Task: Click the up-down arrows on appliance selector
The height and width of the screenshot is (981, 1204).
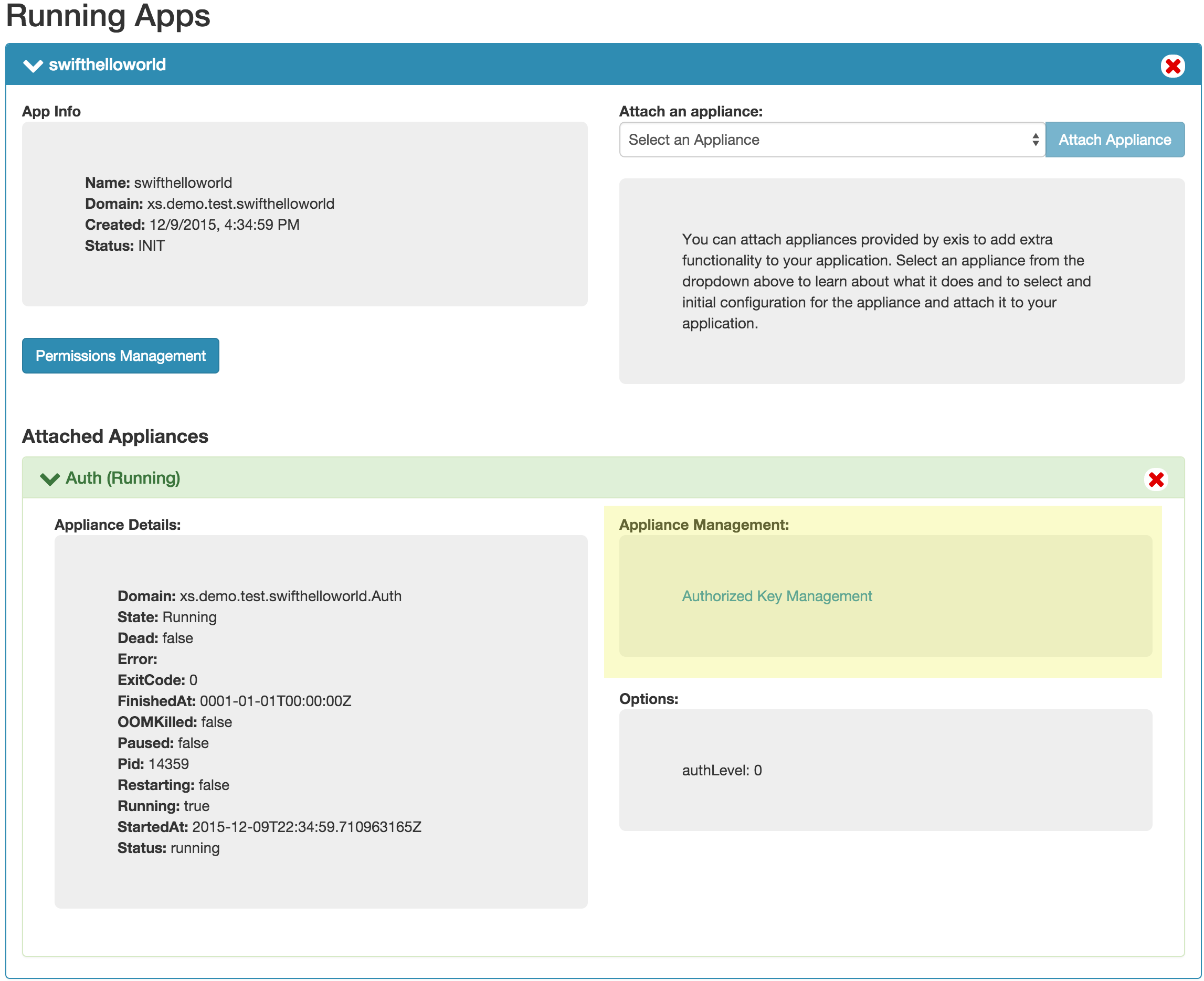Action: point(1035,140)
